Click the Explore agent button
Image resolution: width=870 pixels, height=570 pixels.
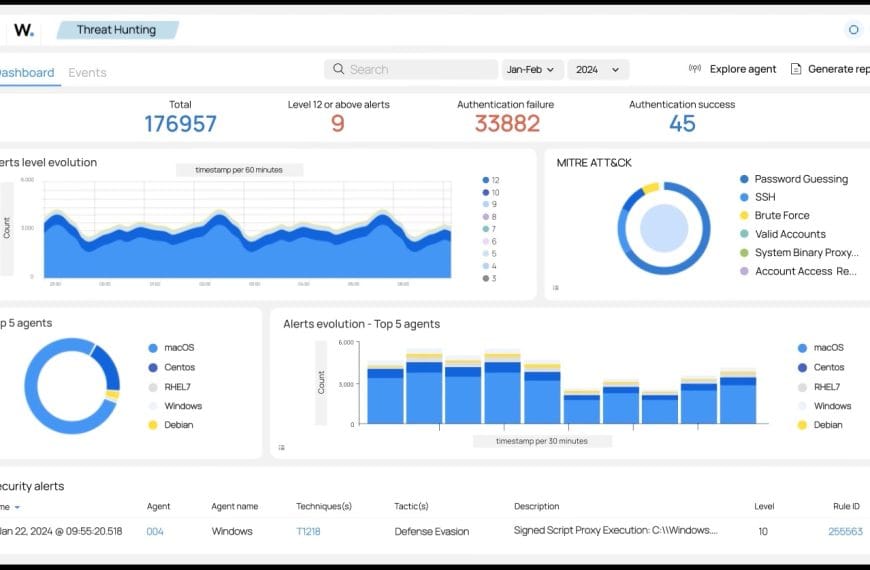(732, 69)
